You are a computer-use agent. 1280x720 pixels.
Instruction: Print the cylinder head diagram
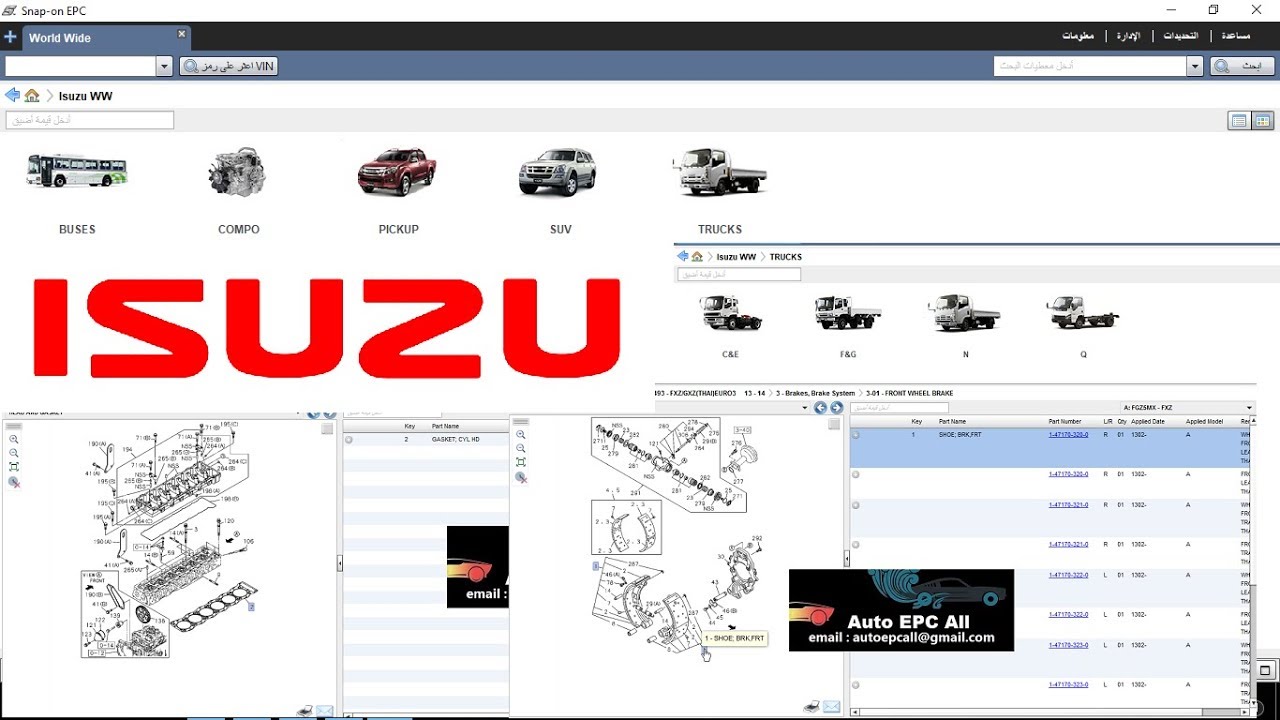[305, 711]
